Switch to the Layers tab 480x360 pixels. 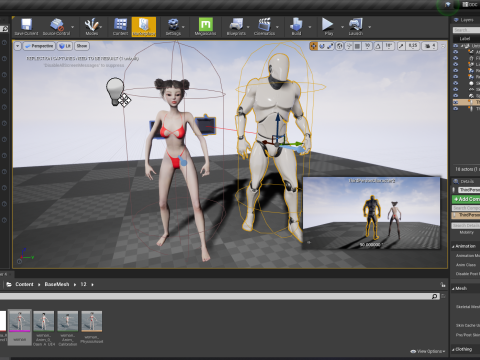[x=463, y=20]
